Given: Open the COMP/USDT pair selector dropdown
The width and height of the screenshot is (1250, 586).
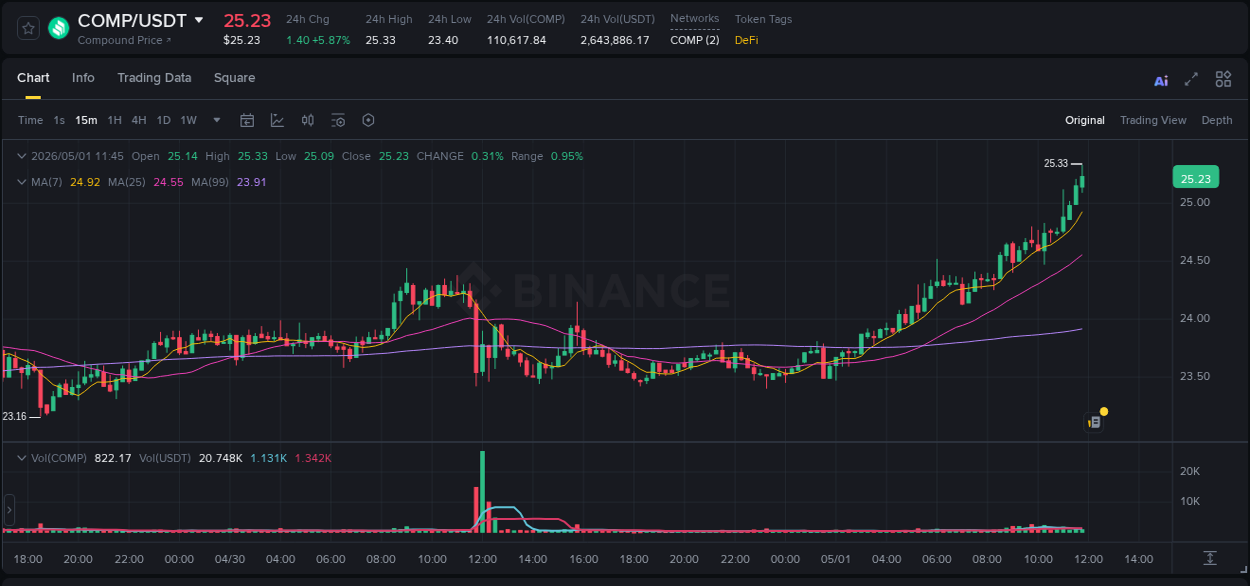Looking at the screenshot, I should pos(198,20).
